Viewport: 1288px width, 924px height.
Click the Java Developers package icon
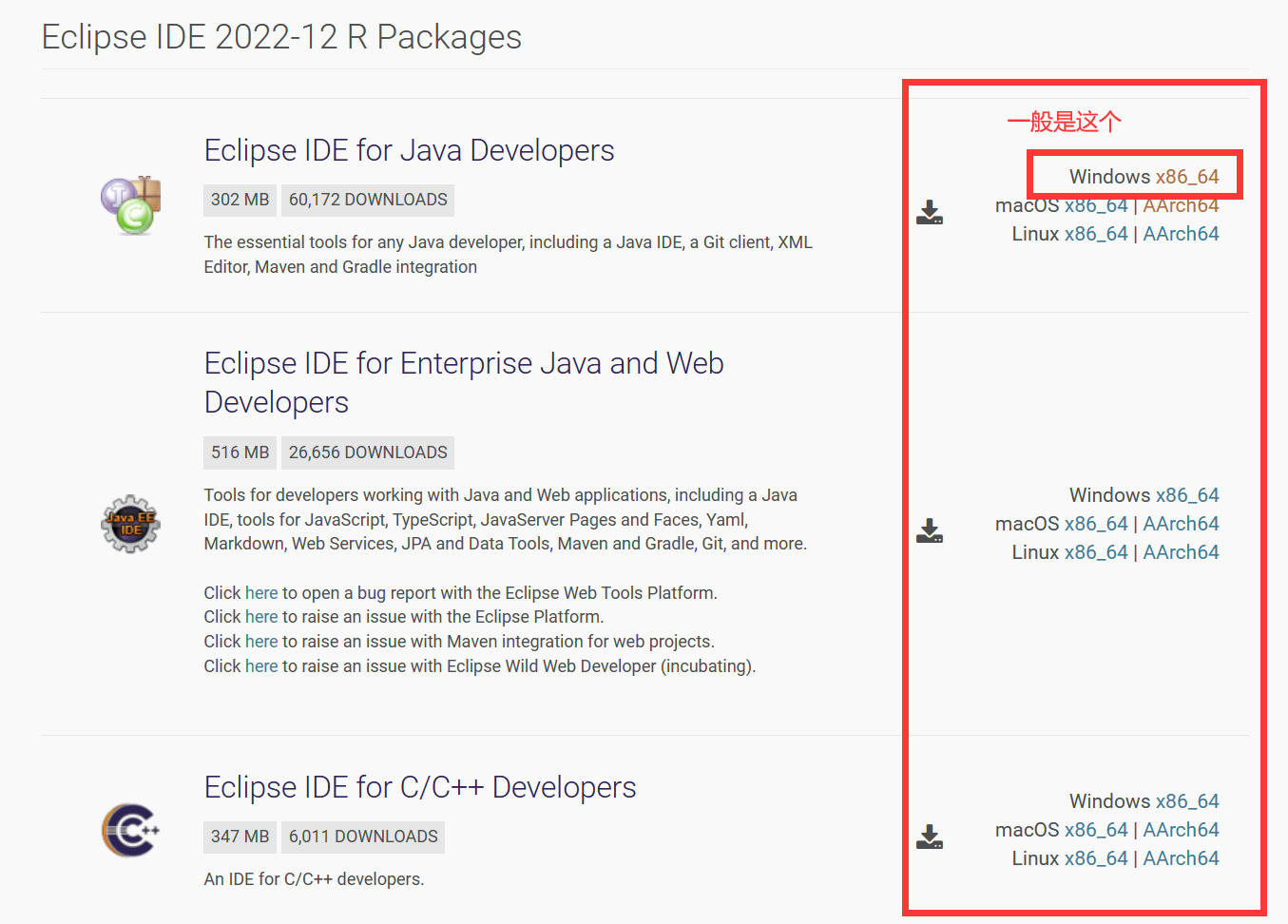131,205
